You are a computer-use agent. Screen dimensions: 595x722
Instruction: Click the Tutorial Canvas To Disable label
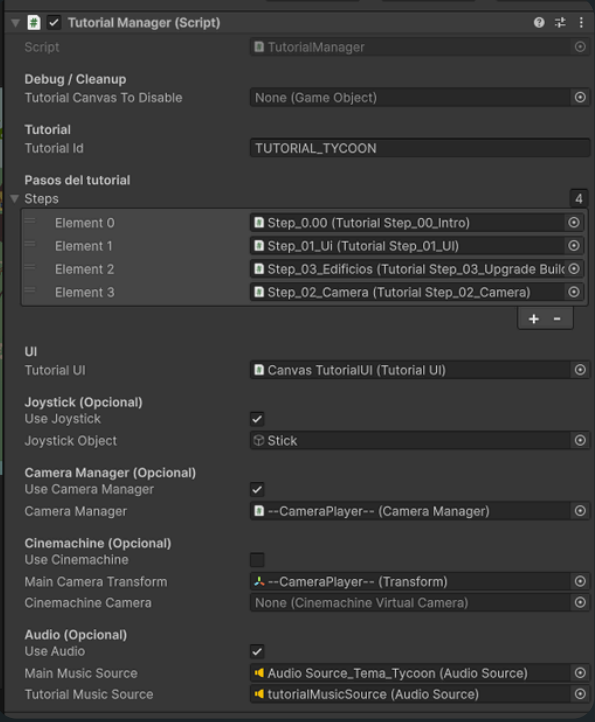click(x=103, y=98)
